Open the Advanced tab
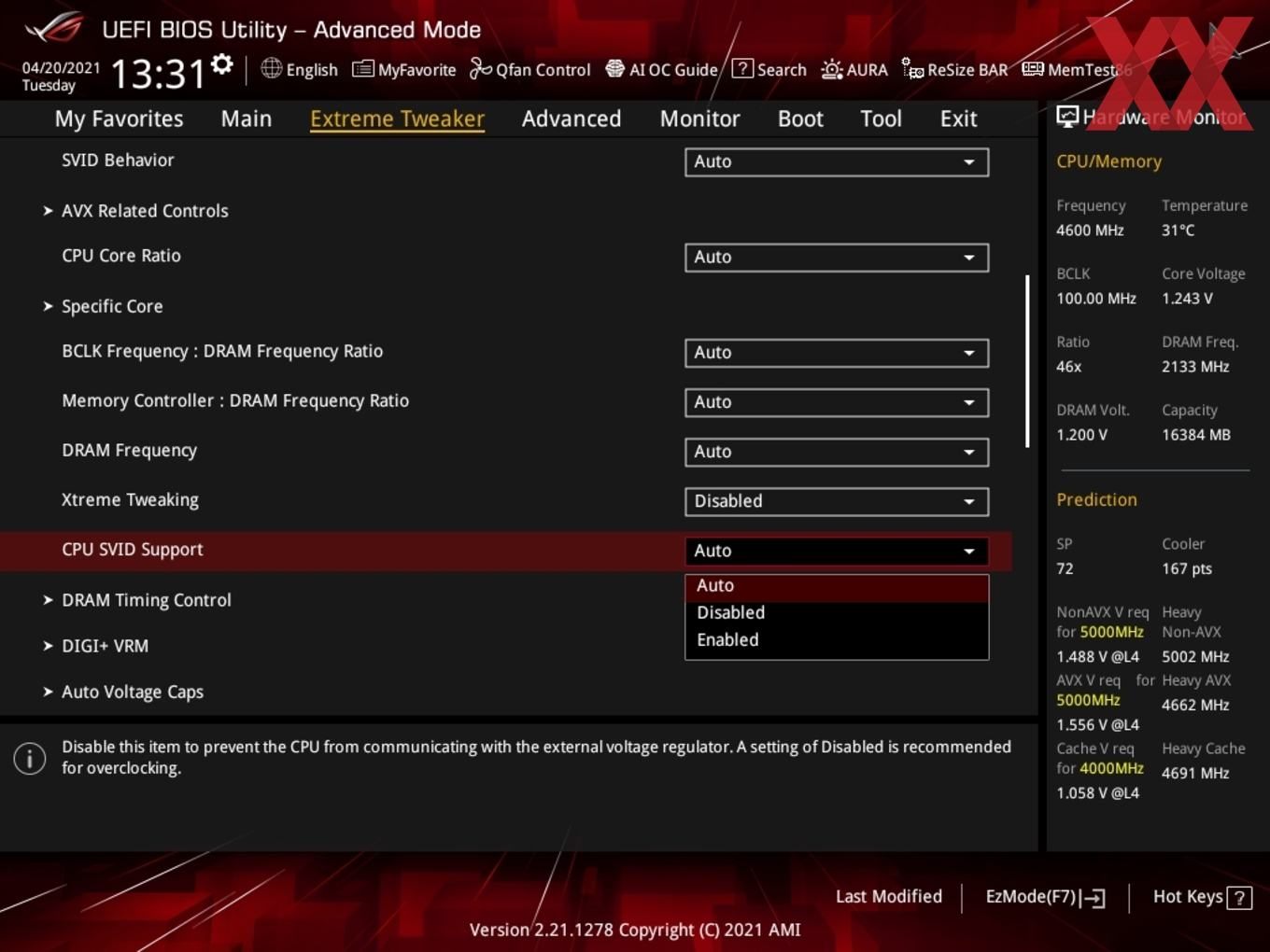The height and width of the screenshot is (952, 1270). tap(571, 119)
